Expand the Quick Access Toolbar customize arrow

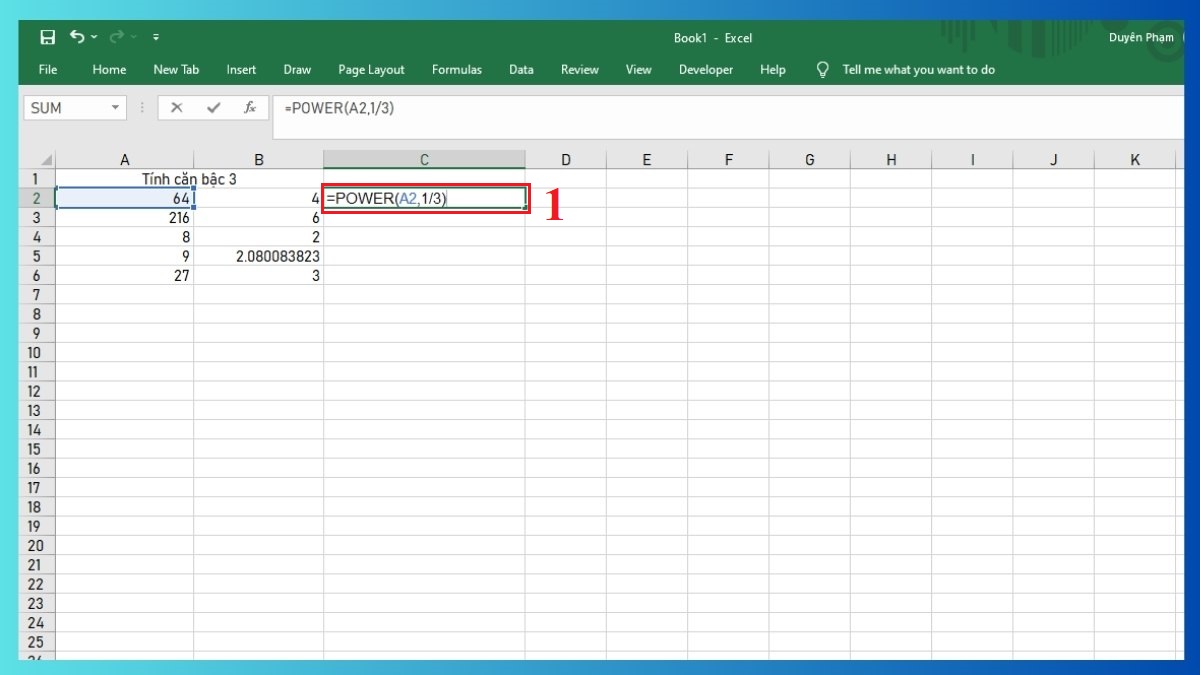pyautogui.click(x=155, y=37)
